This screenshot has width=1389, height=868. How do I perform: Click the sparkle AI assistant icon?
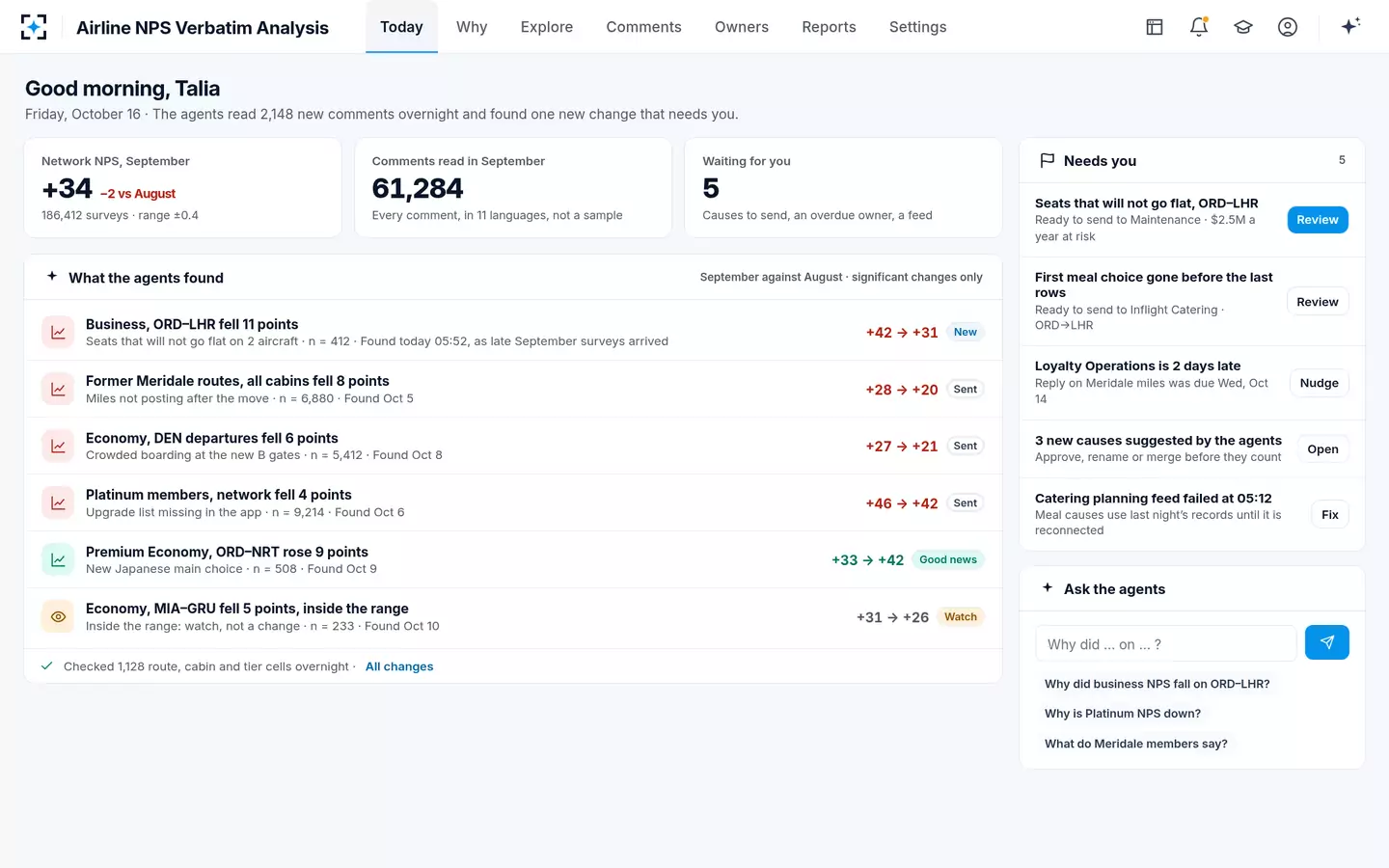1350,26
